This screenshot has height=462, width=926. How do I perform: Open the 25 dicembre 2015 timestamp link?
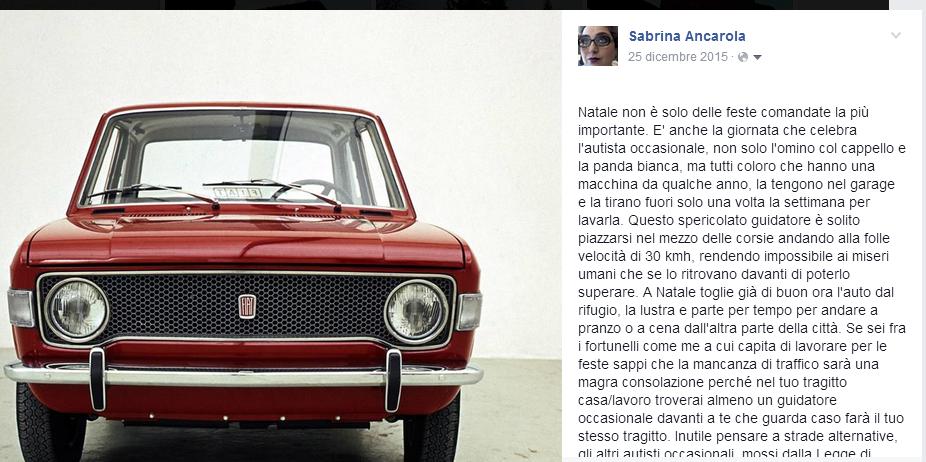coord(678,57)
